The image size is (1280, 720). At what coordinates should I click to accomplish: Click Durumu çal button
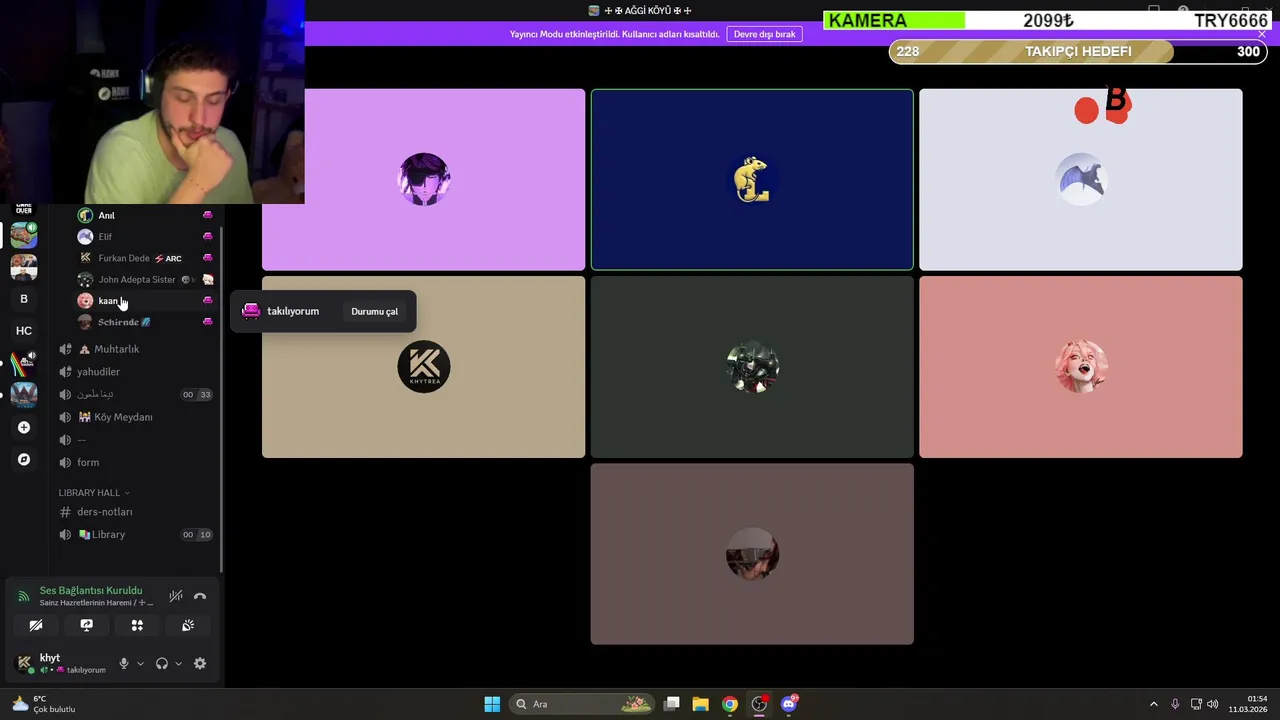374,311
